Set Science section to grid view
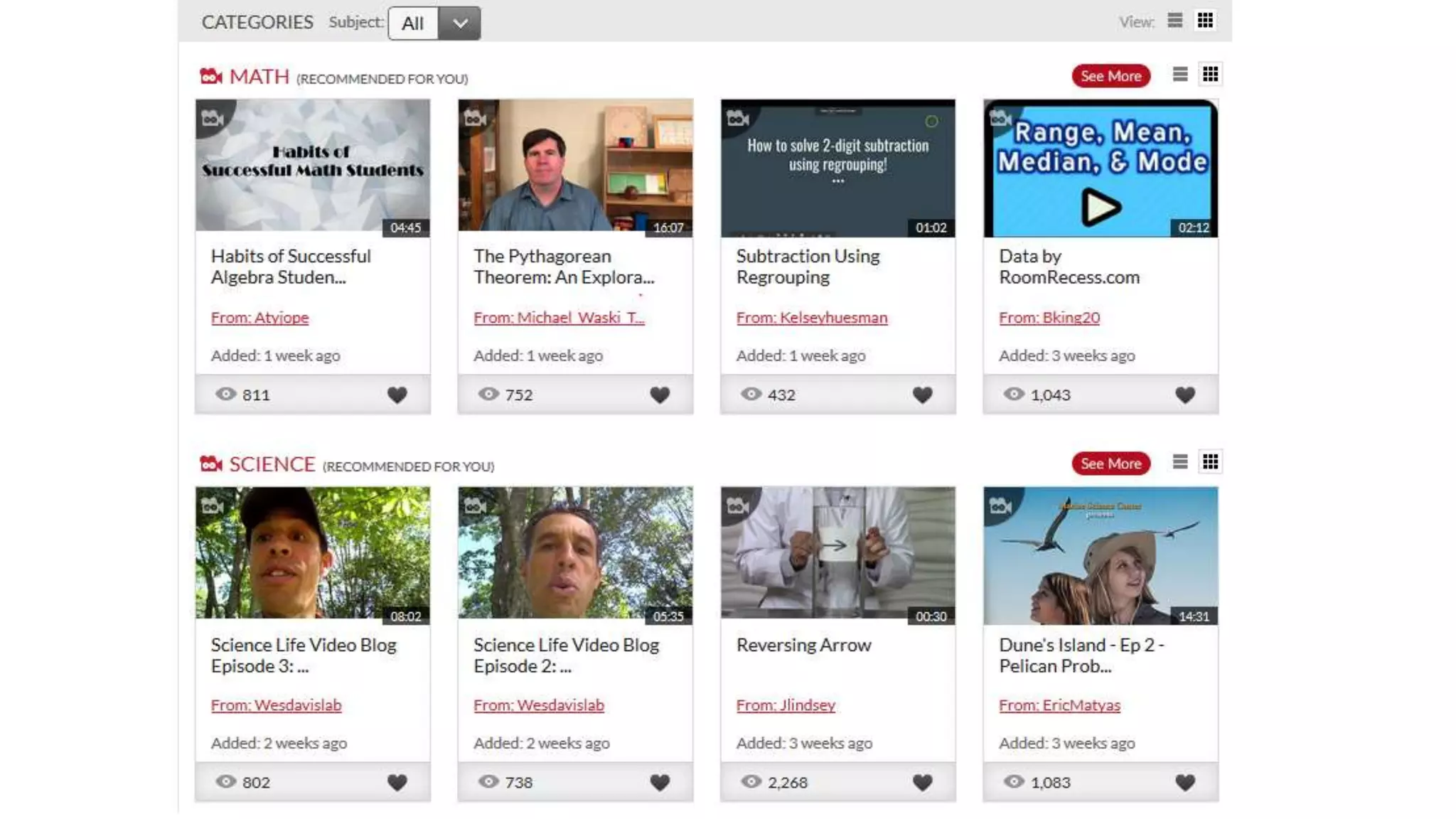This screenshot has width=1456, height=819. coord(1210,462)
